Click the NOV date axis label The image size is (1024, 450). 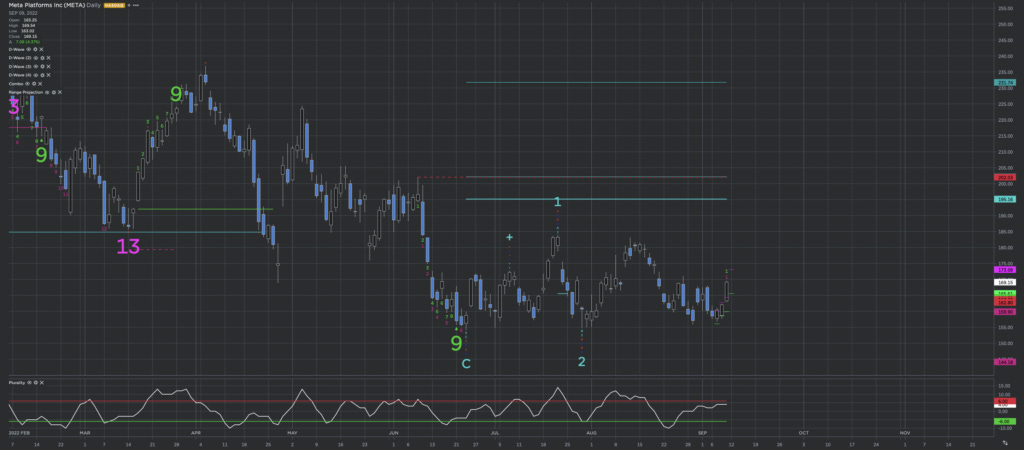point(904,432)
